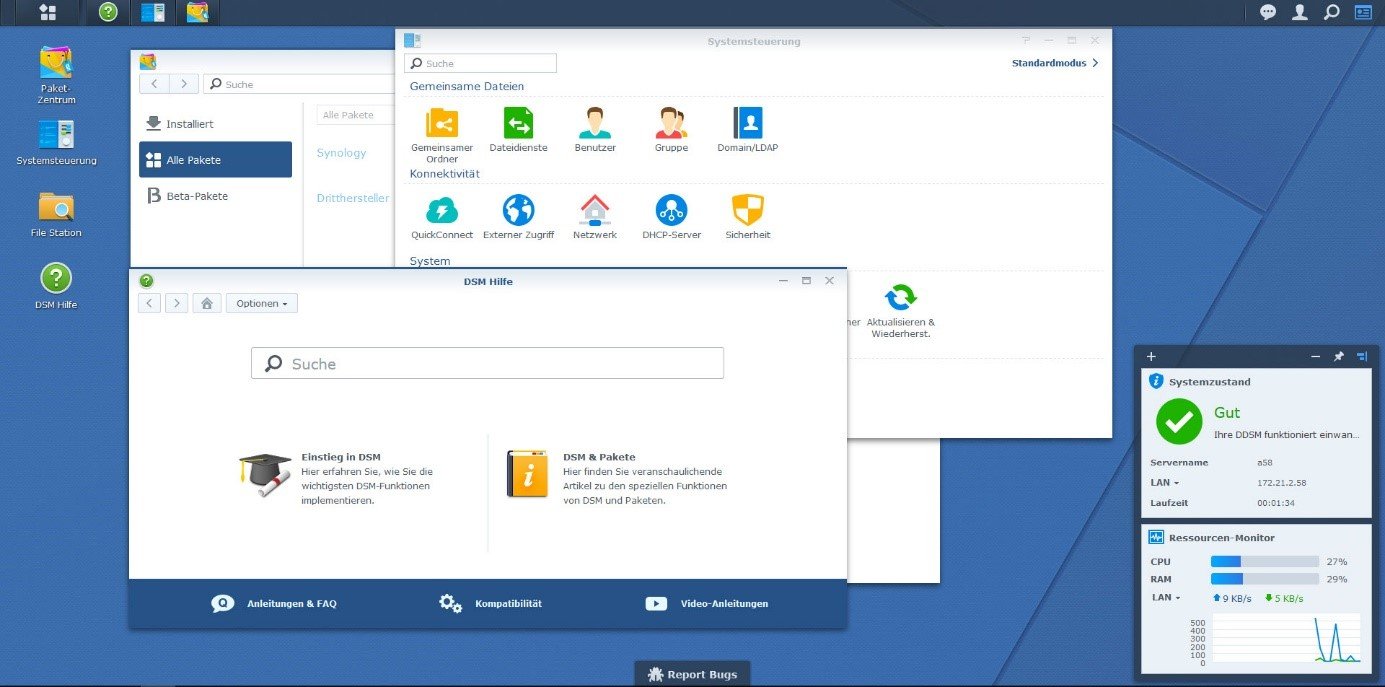1385x687 pixels.
Task: Click the RAM usage bar in Ressourcen-Monitor
Action: pos(1265,579)
